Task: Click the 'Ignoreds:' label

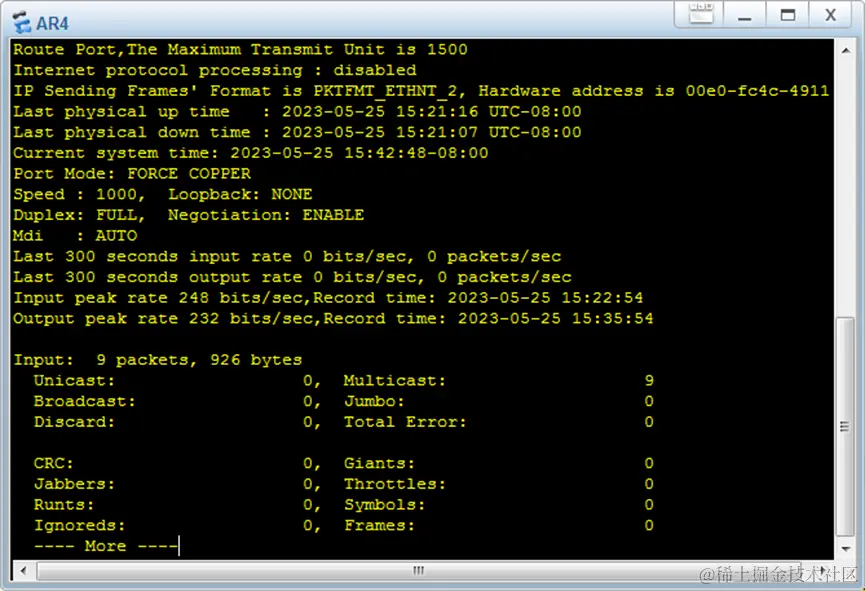Action: (80, 526)
